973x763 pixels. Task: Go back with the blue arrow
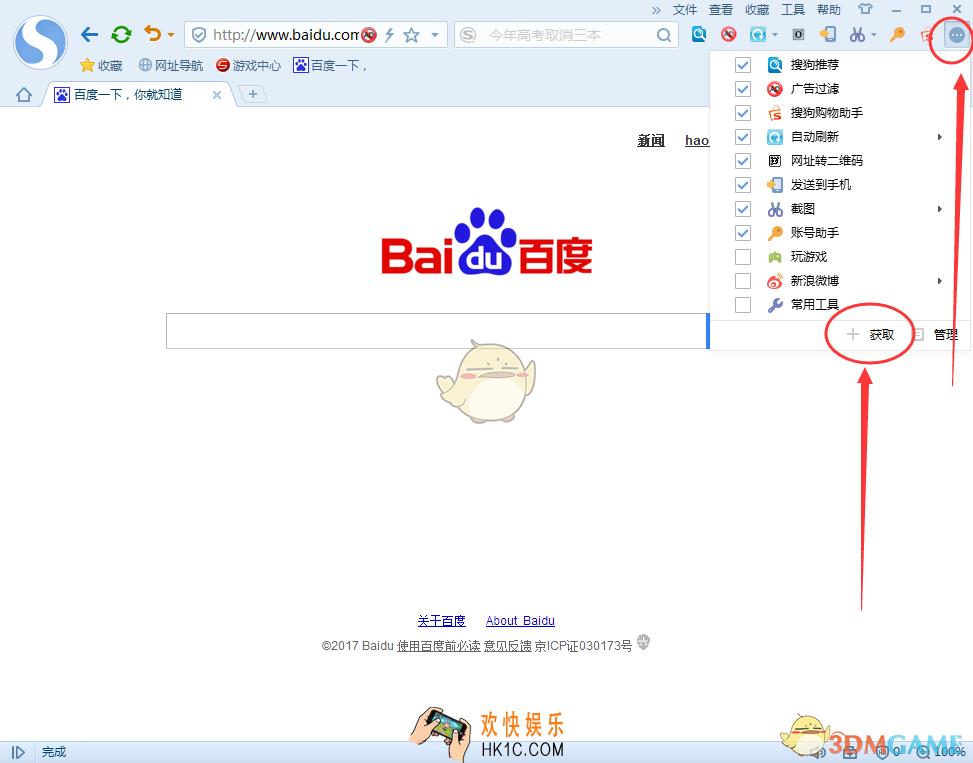click(x=89, y=35)
